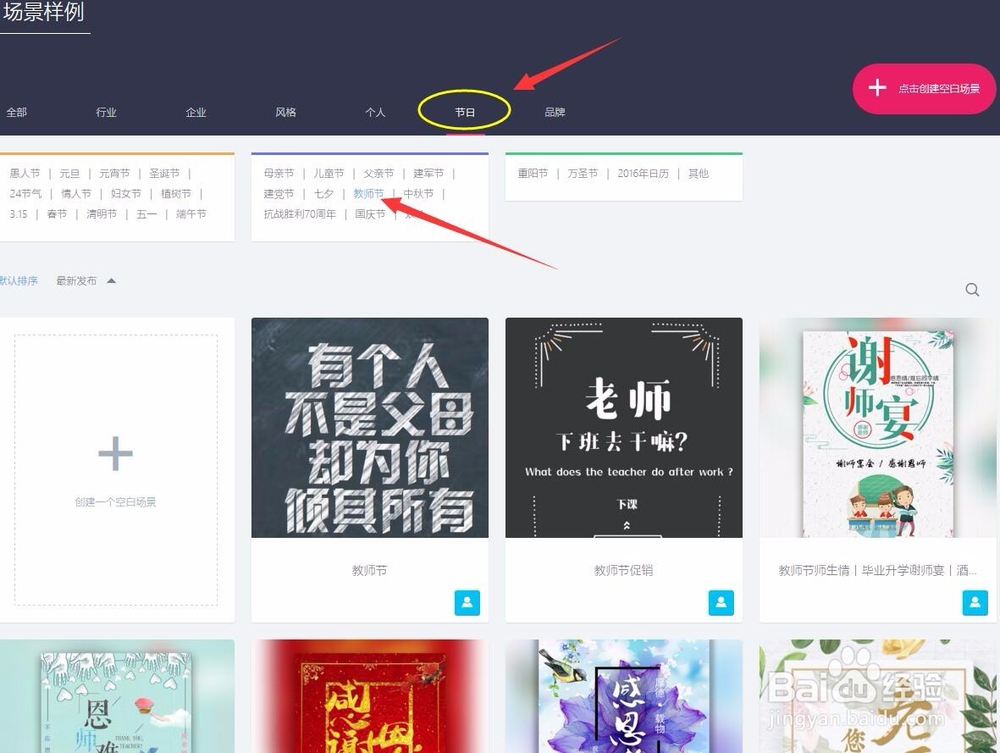The height and width of the screenshot is (753, 1000).
Task: Switch to the 品牌 tab
Action: coord(555,112)
